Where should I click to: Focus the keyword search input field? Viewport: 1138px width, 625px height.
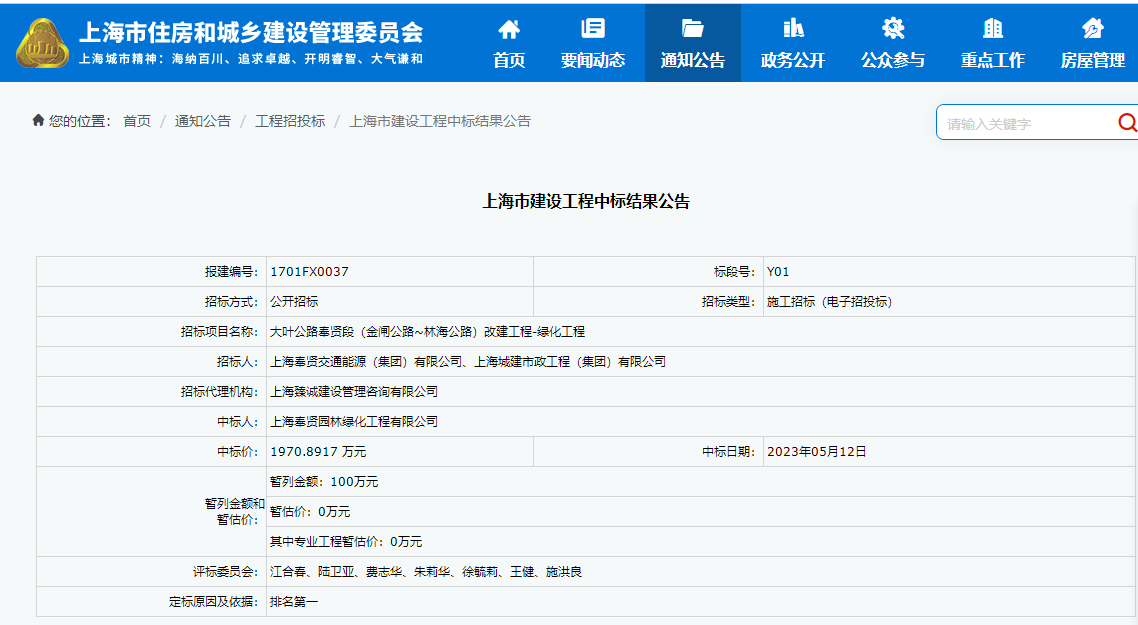point(1025,123)
